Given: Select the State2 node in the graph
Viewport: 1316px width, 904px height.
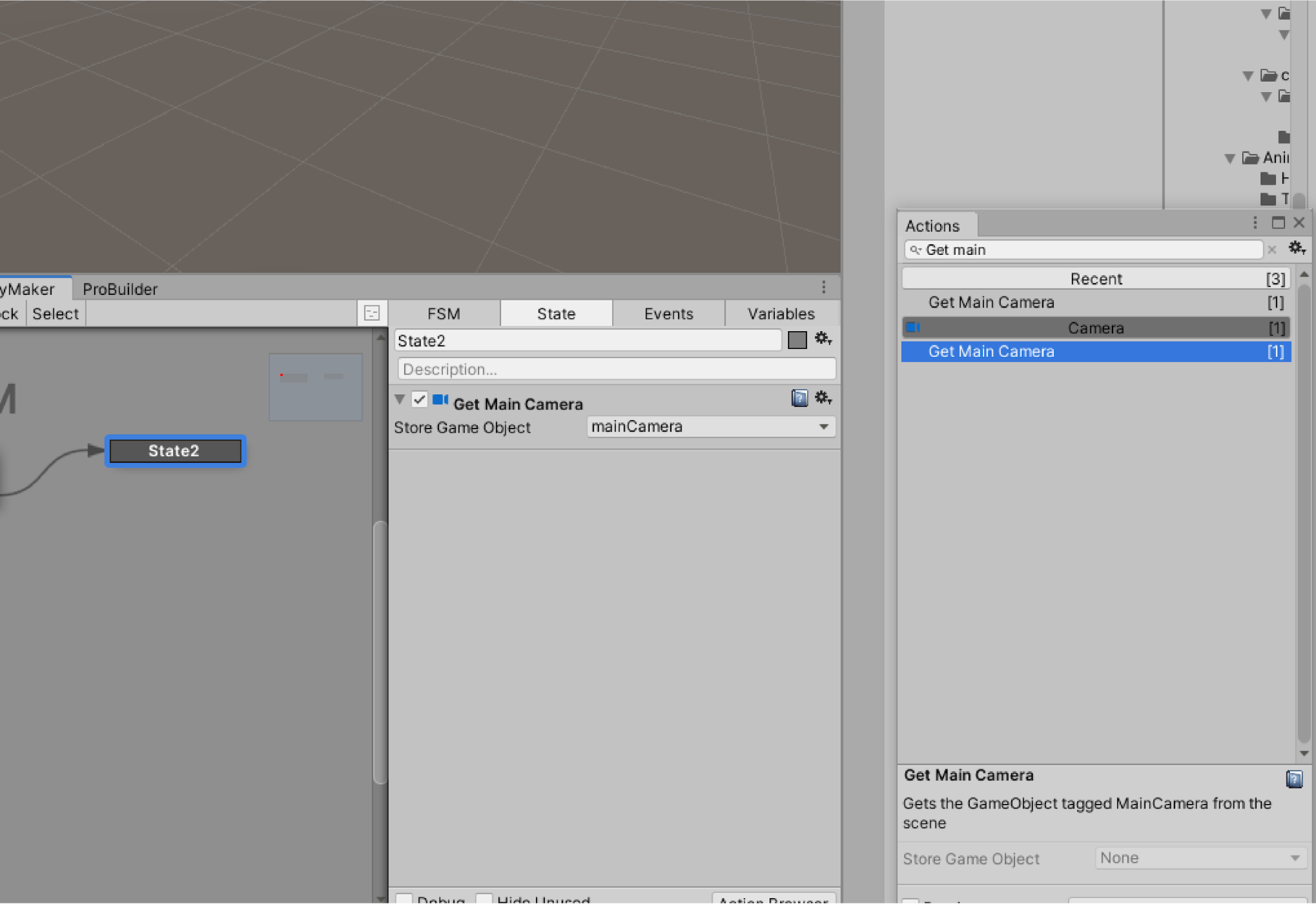Looking at the screenshot, I should [175, 451].
